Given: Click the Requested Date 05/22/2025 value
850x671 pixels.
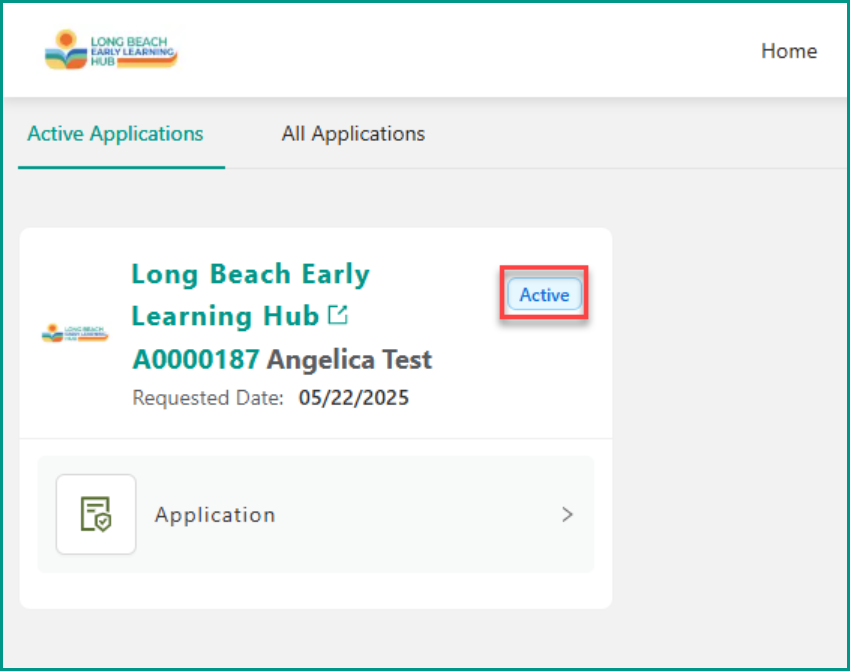Looking at the screenshot, I should click(354, 398).
